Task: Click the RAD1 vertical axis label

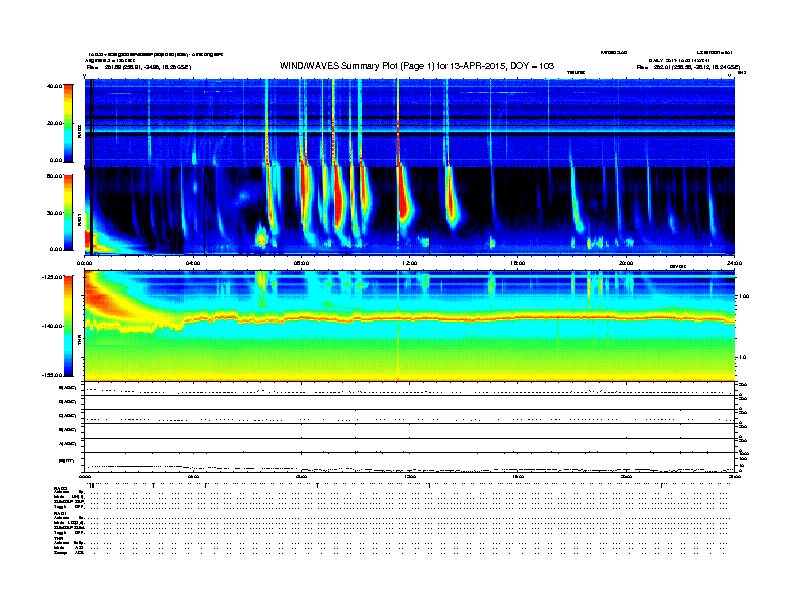Action: pyautogui.click(x=79, y=219)
